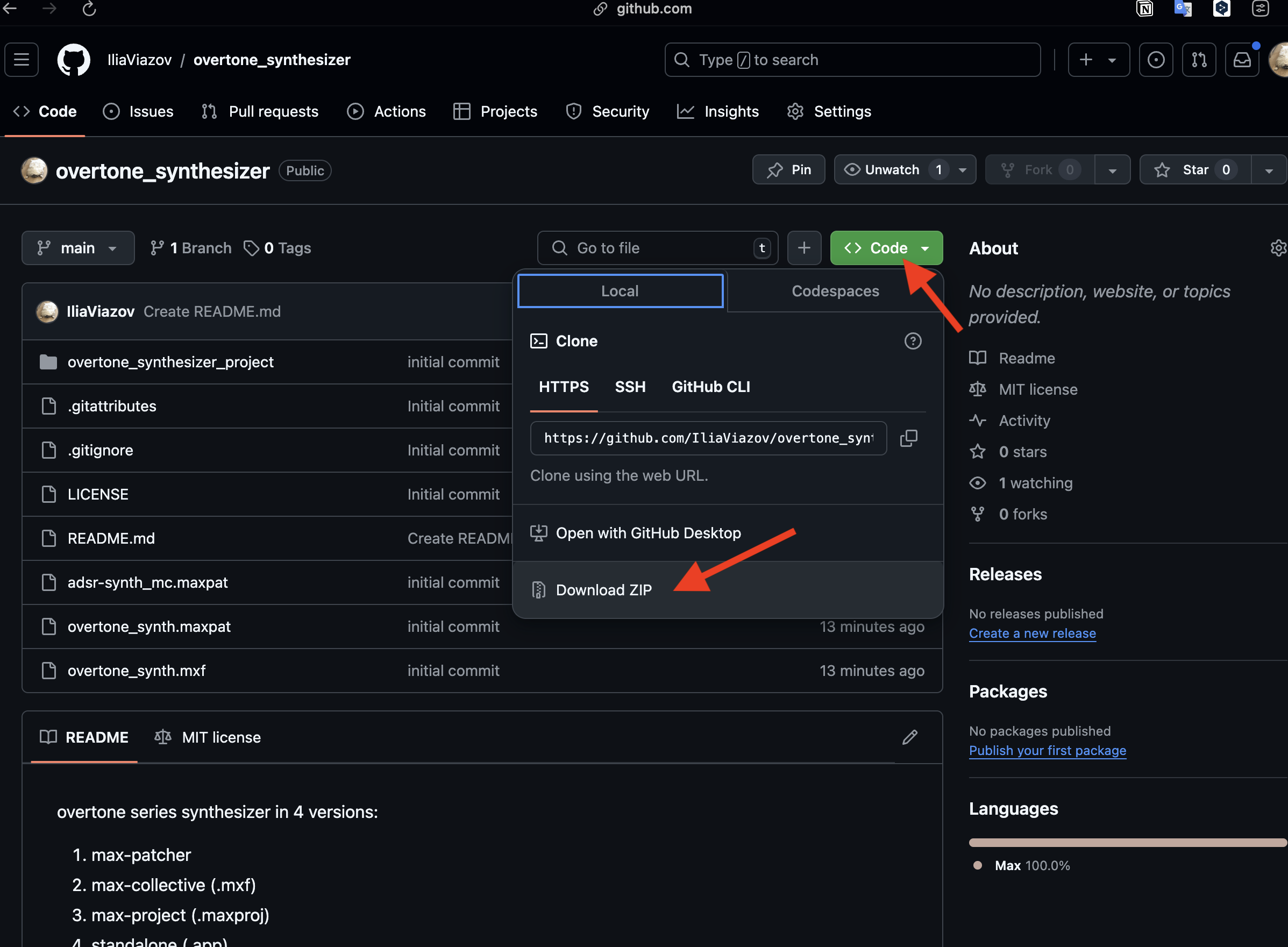Focus the Go to file search field

pos(658,248)
